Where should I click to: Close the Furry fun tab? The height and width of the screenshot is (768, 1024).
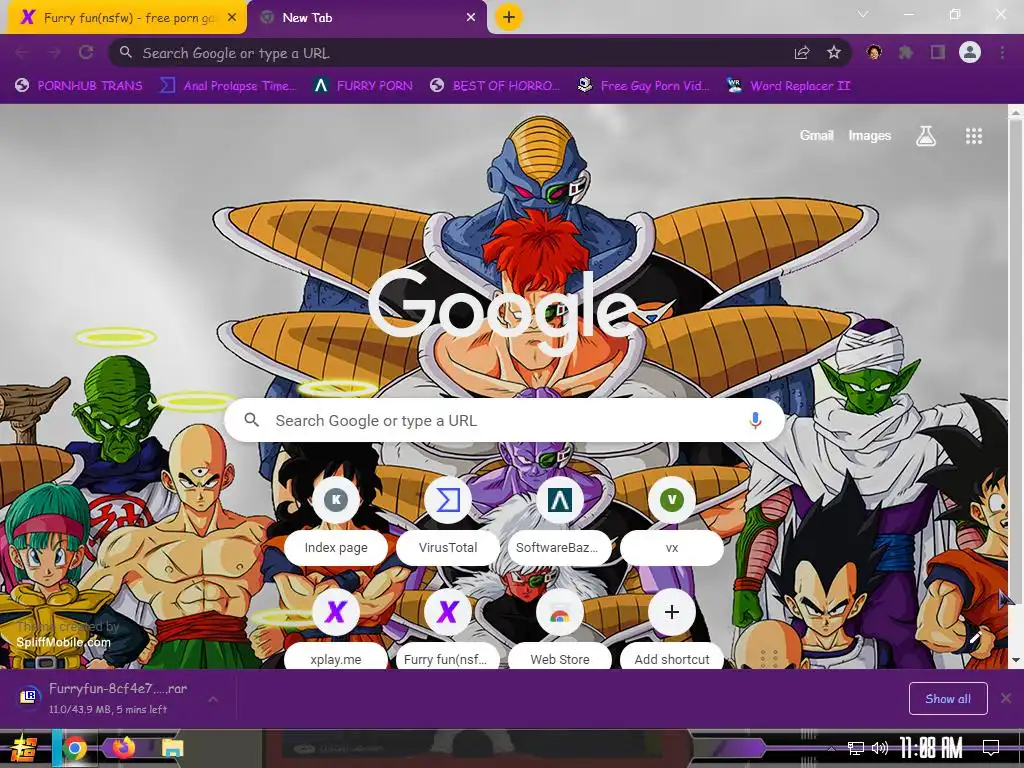click(x=232, y=18)
